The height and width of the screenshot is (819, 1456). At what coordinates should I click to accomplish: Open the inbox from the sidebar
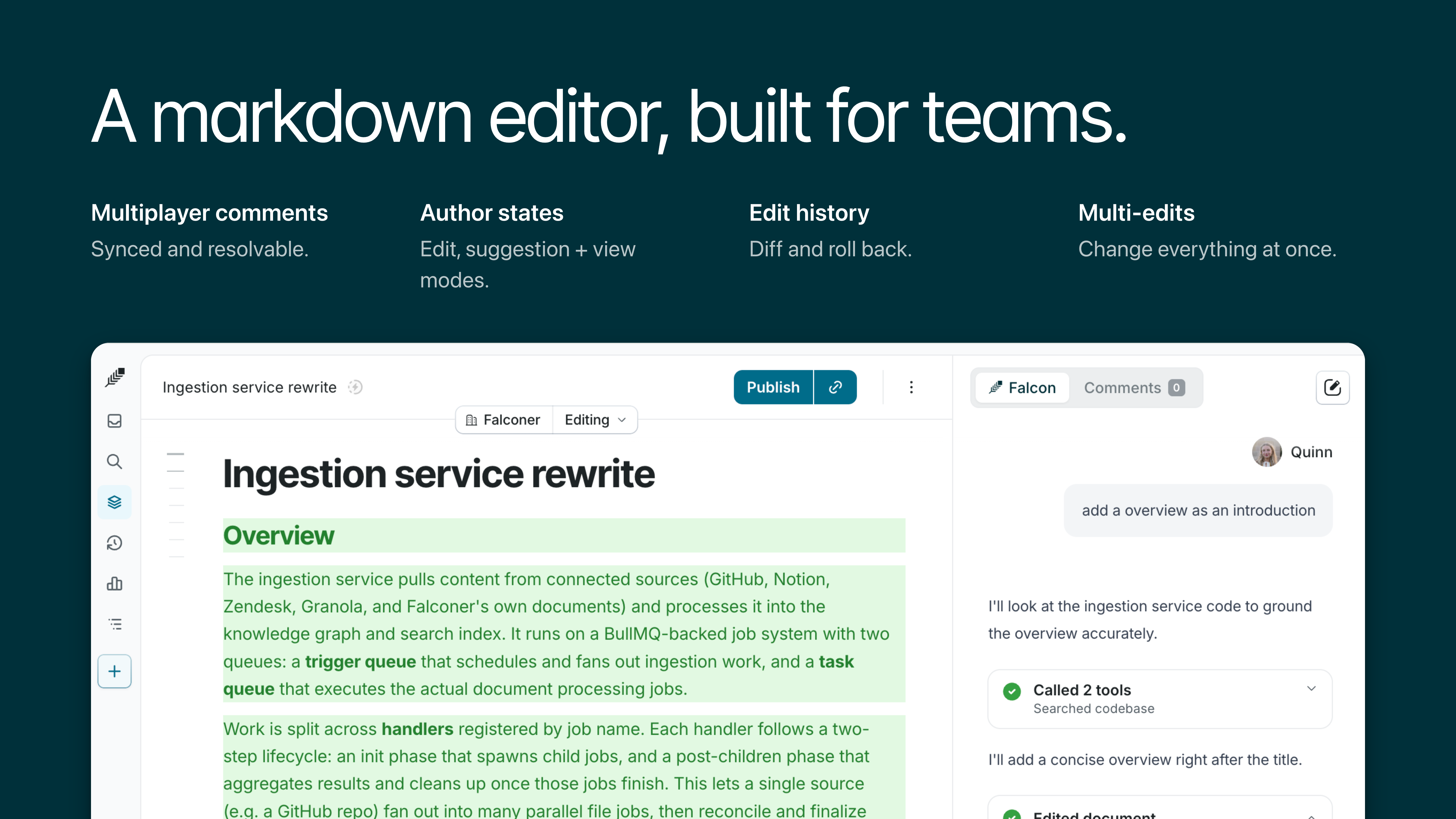tap(115, 421)
